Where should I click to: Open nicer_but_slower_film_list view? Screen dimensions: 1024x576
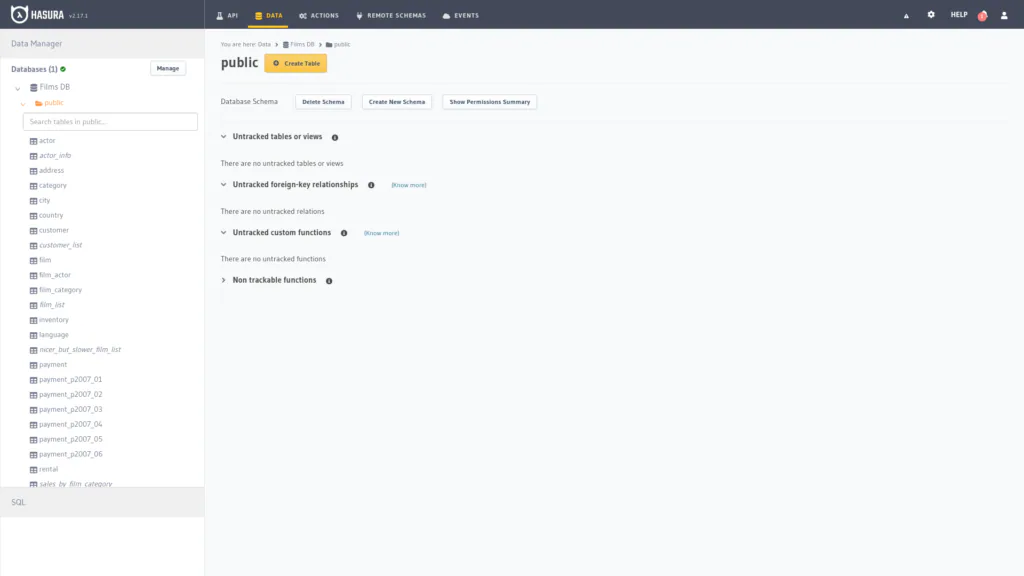pos(80,350)
